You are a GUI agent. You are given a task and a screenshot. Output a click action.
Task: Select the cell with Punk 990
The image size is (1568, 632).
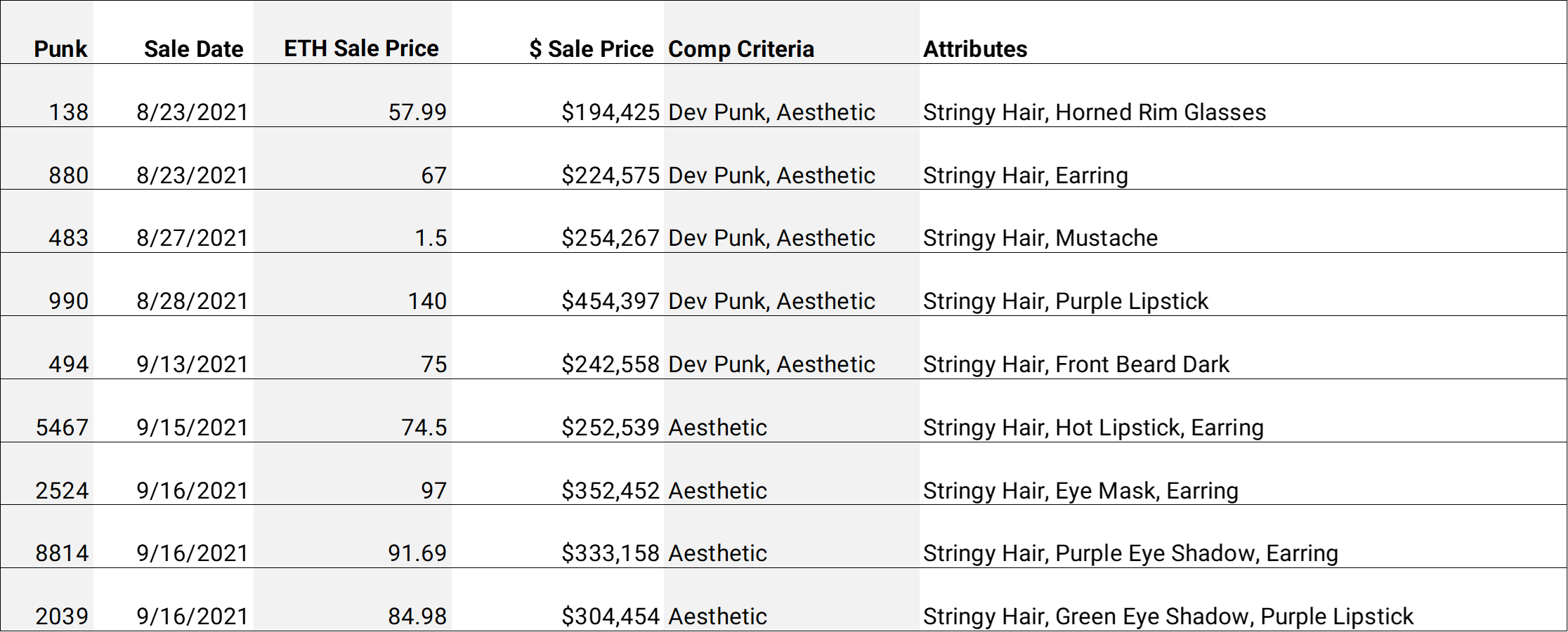pos(47,284)
